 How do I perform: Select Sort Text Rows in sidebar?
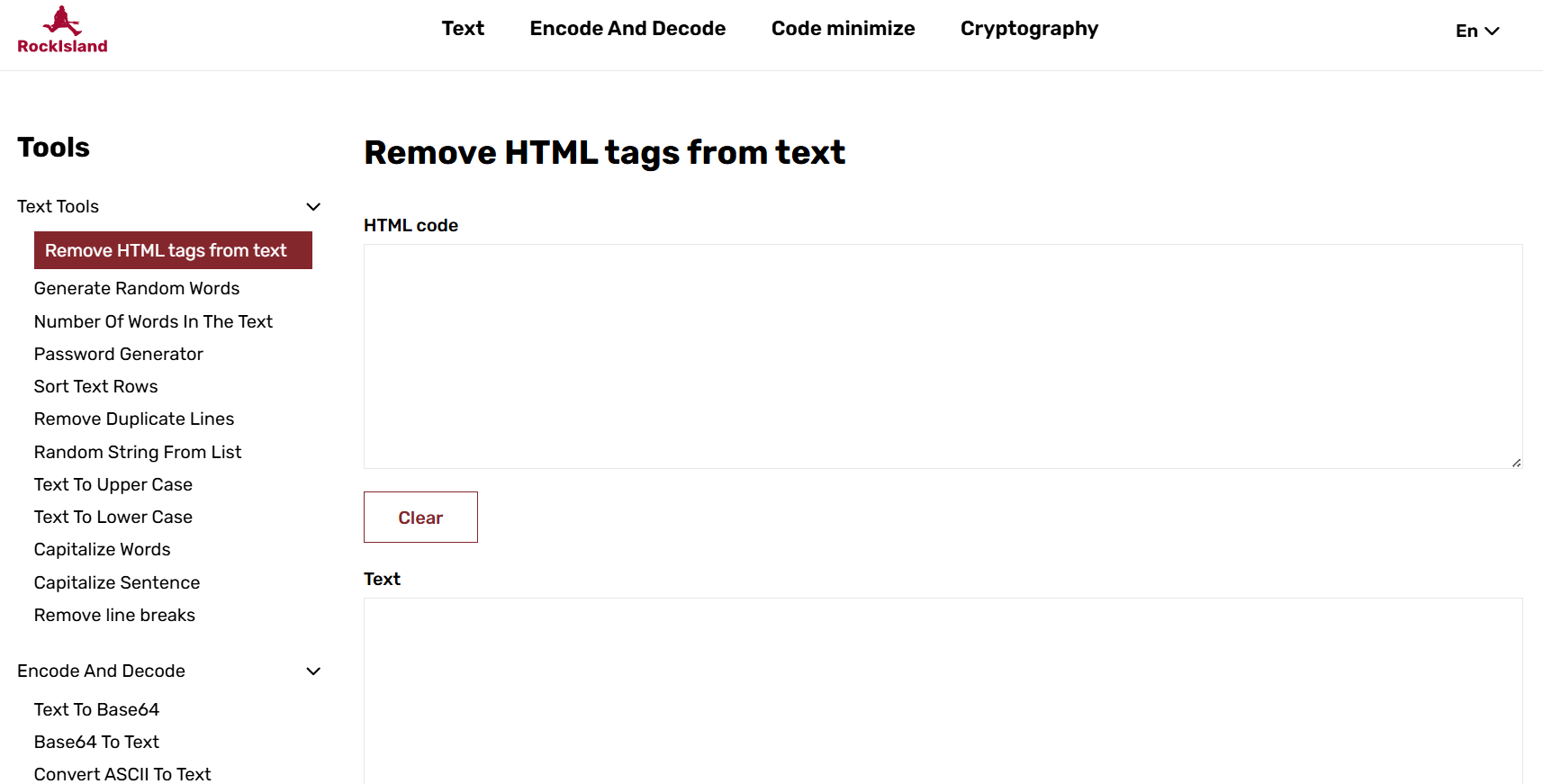click(x=96, y=386)
